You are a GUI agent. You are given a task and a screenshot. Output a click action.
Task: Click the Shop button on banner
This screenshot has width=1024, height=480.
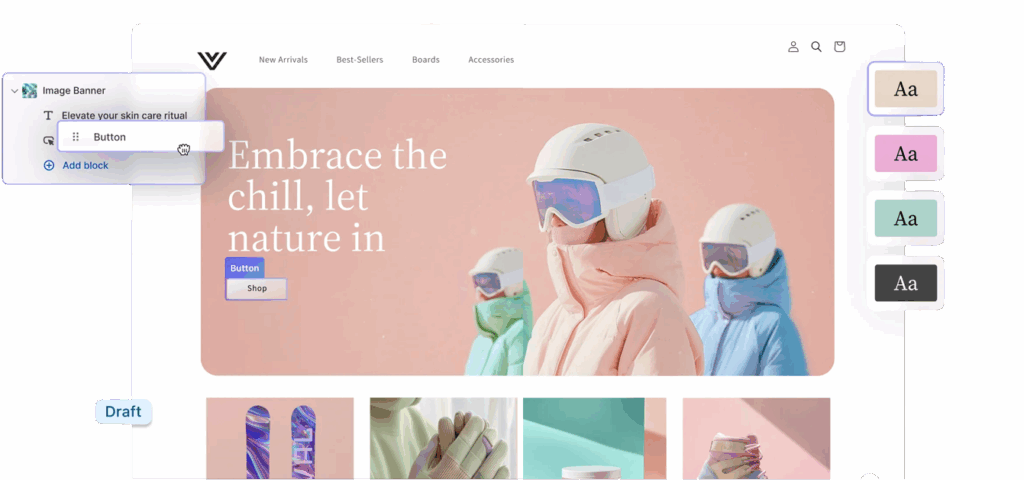pos(257,289)
